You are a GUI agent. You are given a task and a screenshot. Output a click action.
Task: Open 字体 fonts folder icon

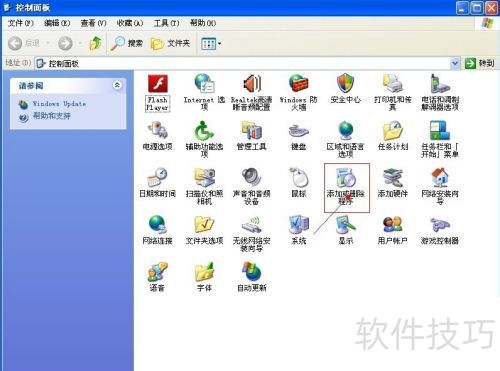[x=204, y=277]
